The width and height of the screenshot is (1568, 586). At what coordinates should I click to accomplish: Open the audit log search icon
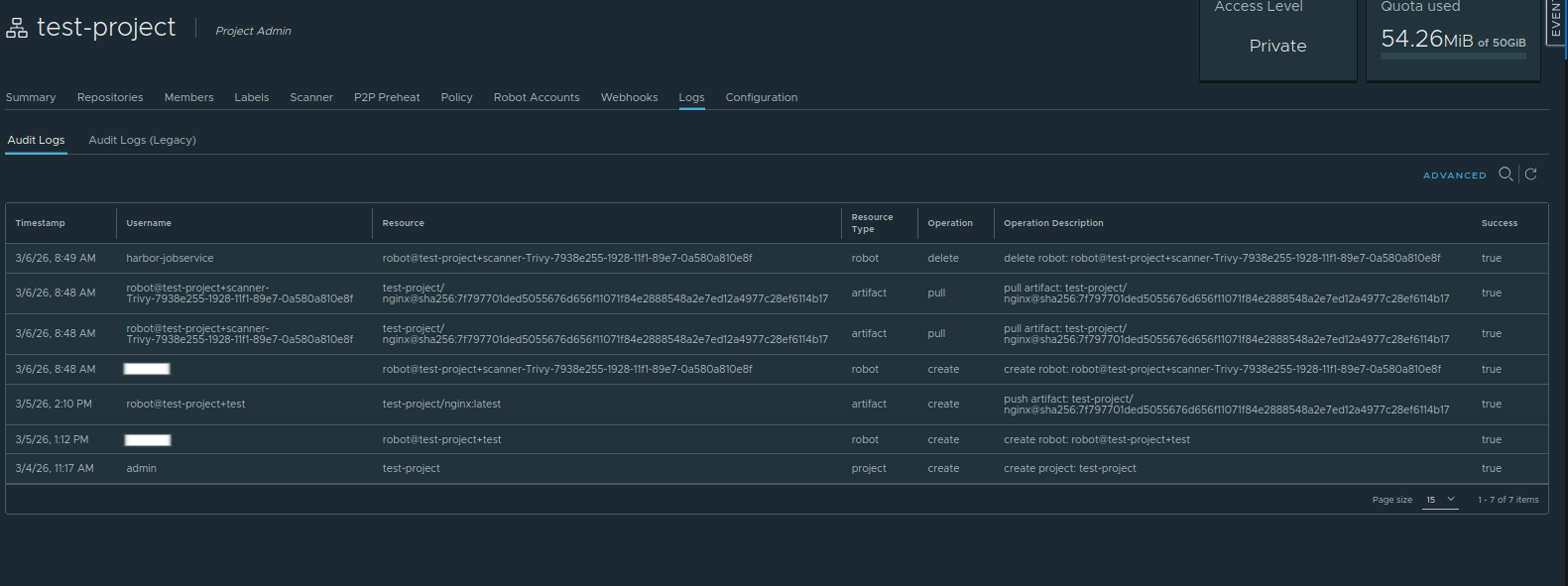[x=1506, y=174]
